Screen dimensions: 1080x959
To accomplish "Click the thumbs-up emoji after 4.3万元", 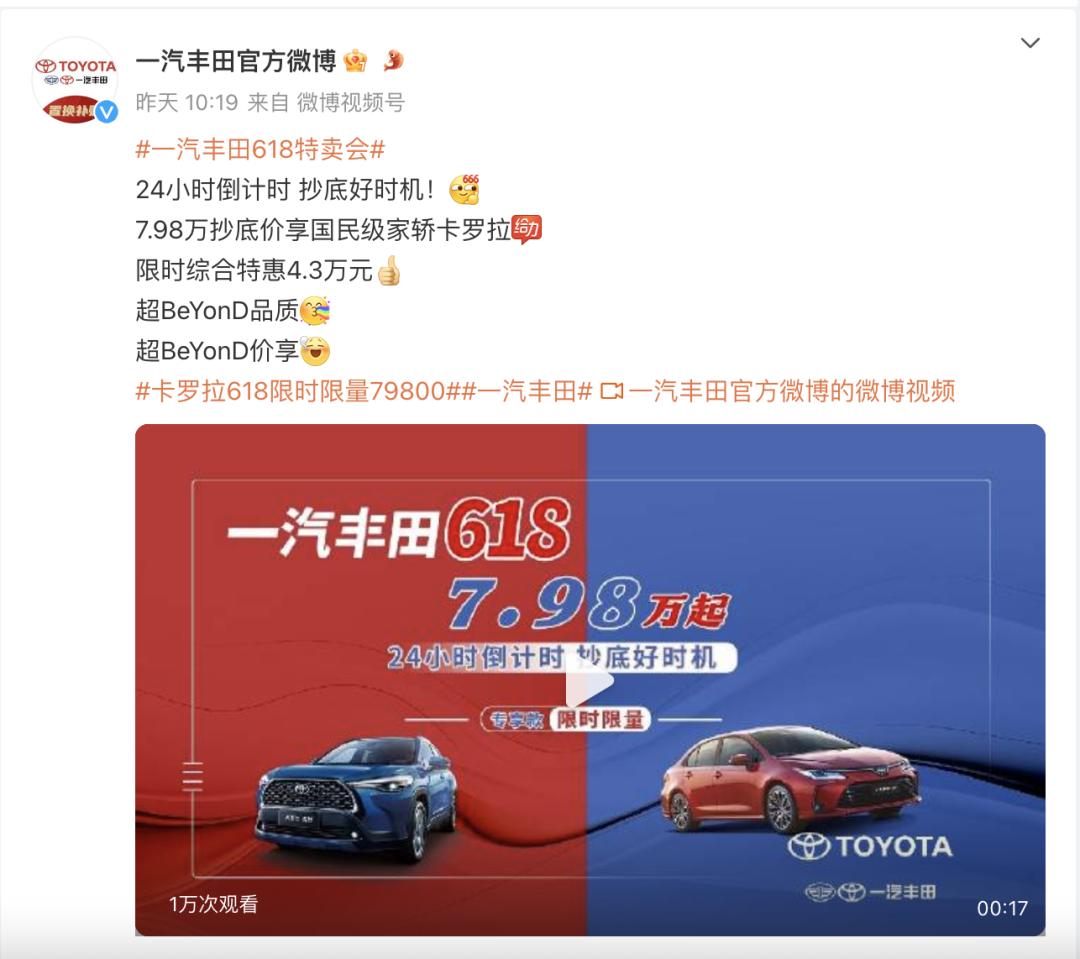I will coord(388,270).
